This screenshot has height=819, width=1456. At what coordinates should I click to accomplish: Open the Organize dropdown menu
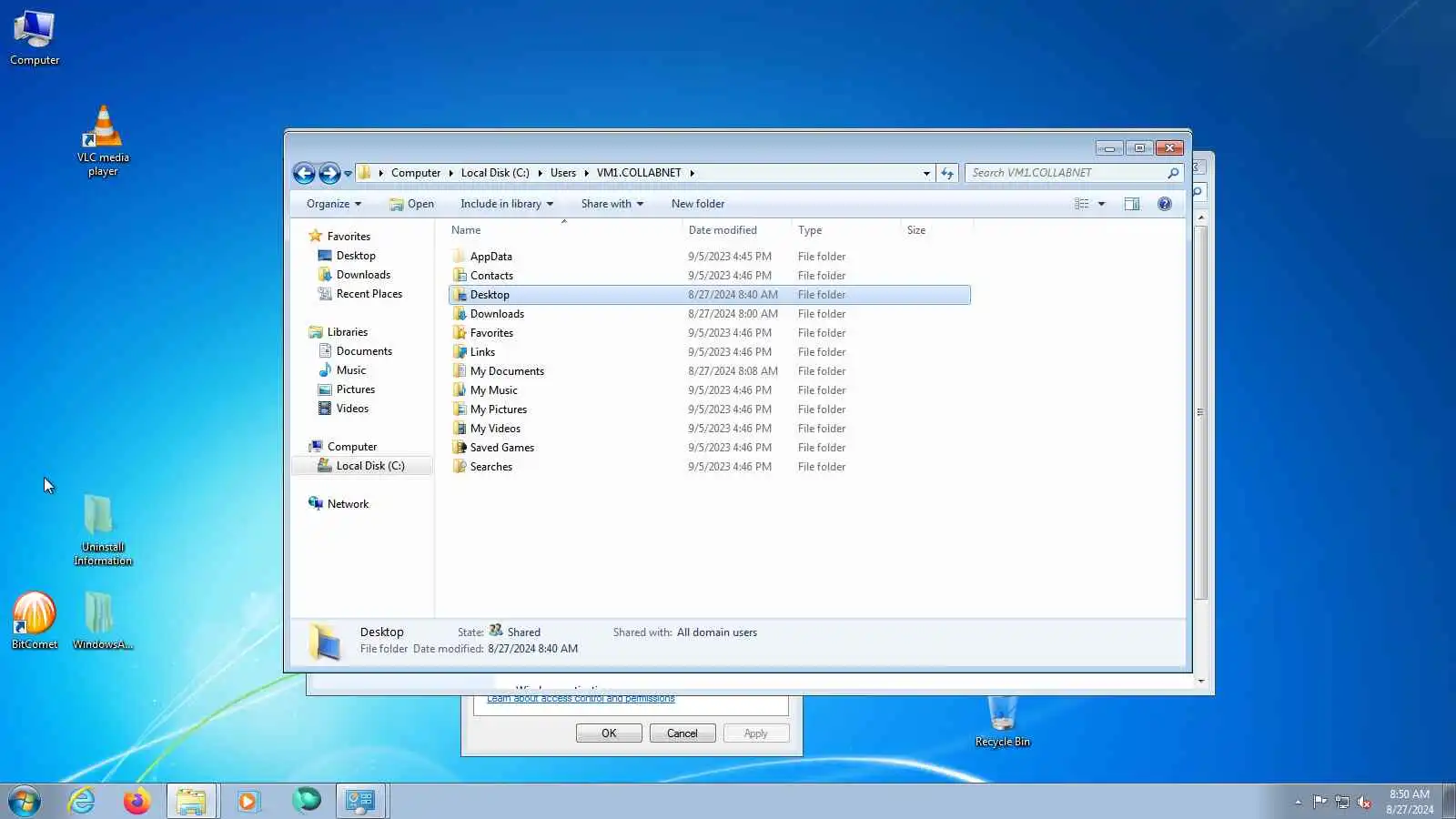(x=334, y=204)
